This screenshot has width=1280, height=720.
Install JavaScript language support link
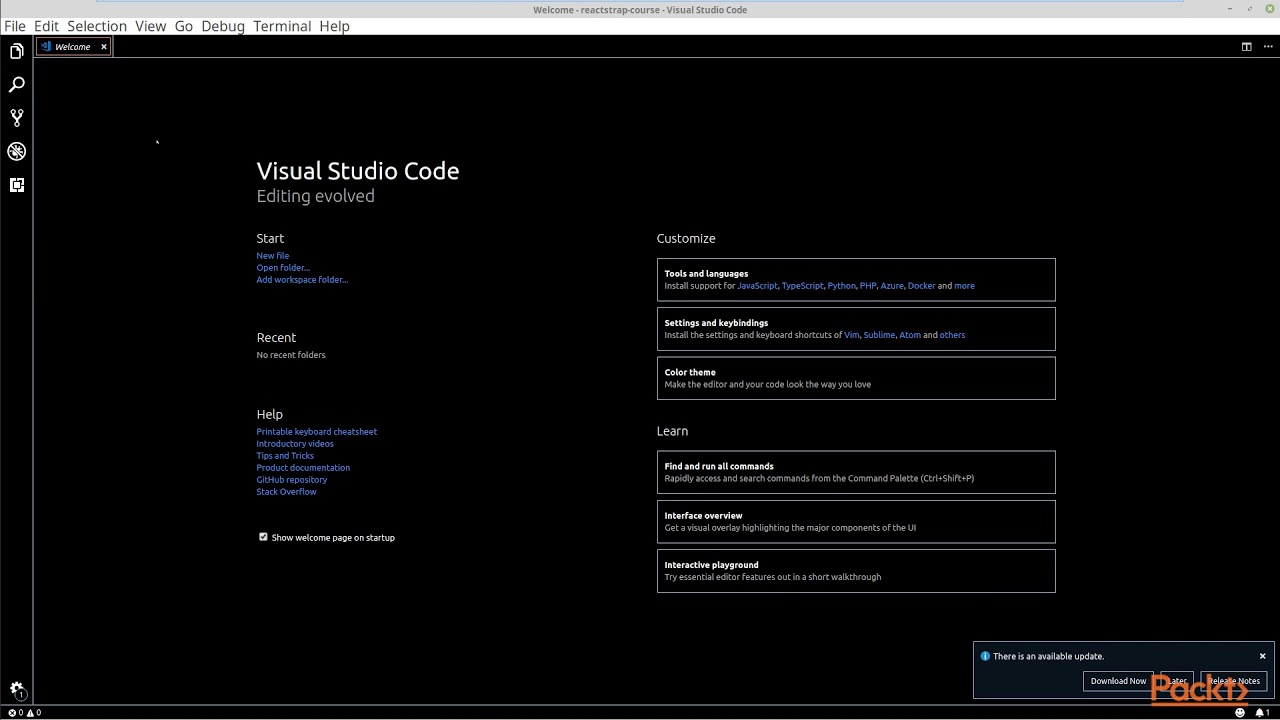[757, 286]
